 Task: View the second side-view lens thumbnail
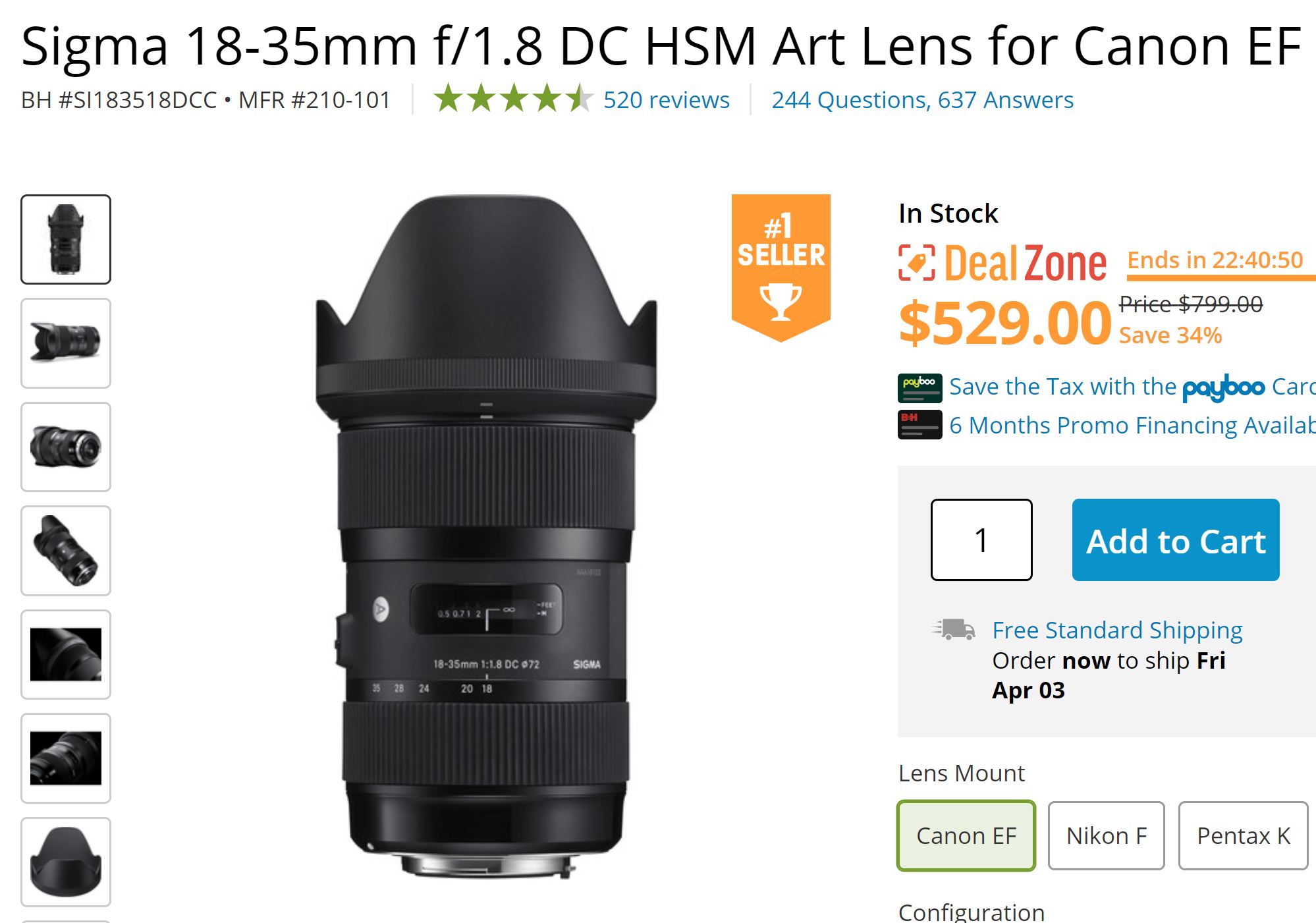pos(66,343)
